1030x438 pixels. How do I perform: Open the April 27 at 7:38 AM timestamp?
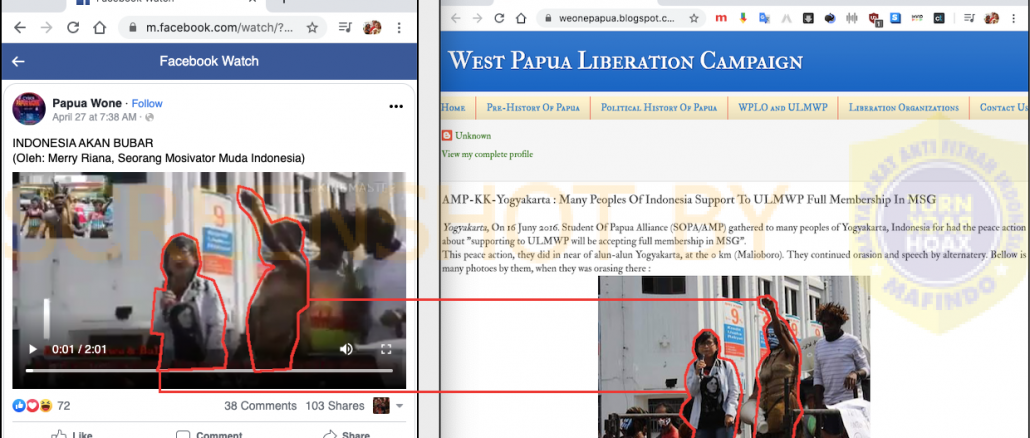(94, 117)
